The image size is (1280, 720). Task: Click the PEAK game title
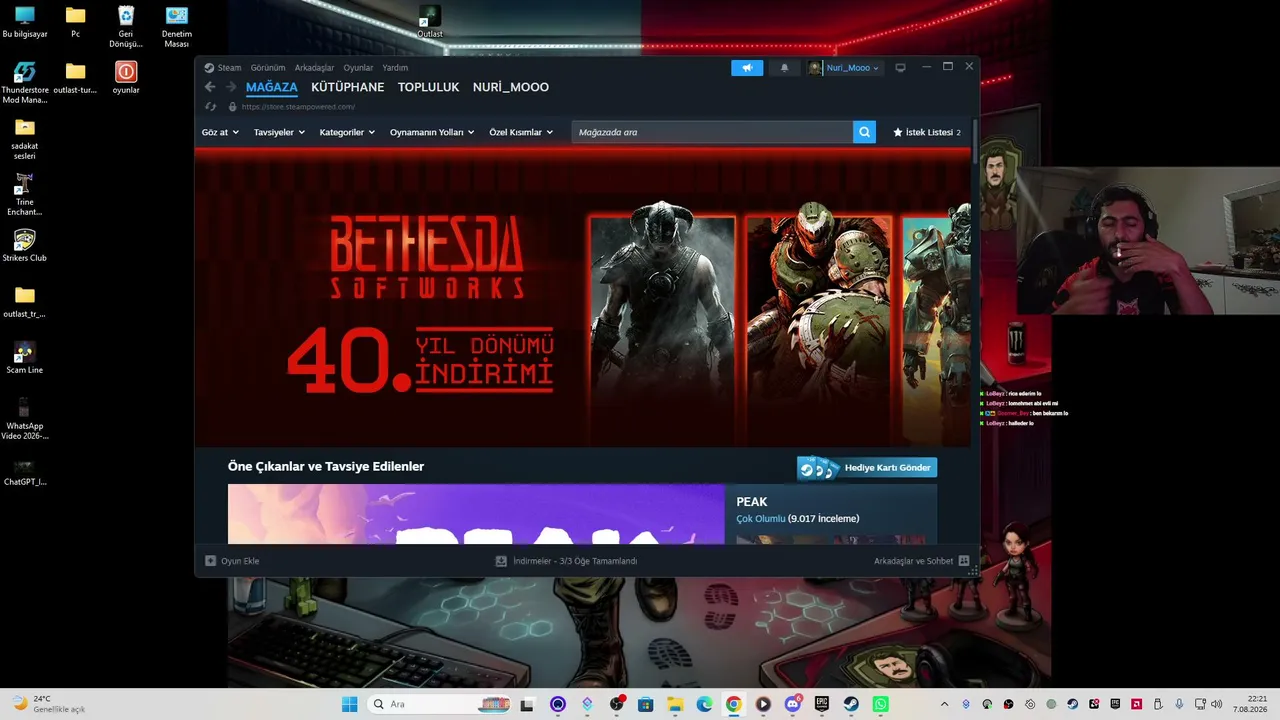[x=752, y=502]
